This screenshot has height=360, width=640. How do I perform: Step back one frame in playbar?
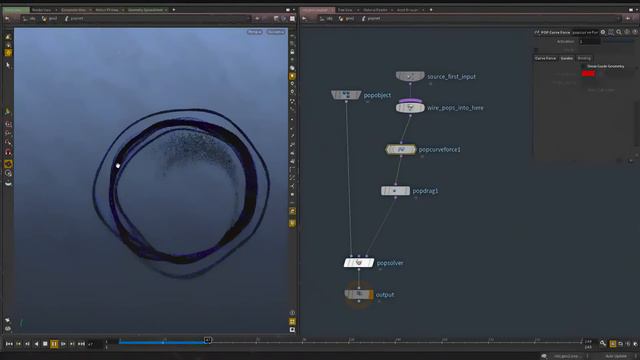(27, 344)
